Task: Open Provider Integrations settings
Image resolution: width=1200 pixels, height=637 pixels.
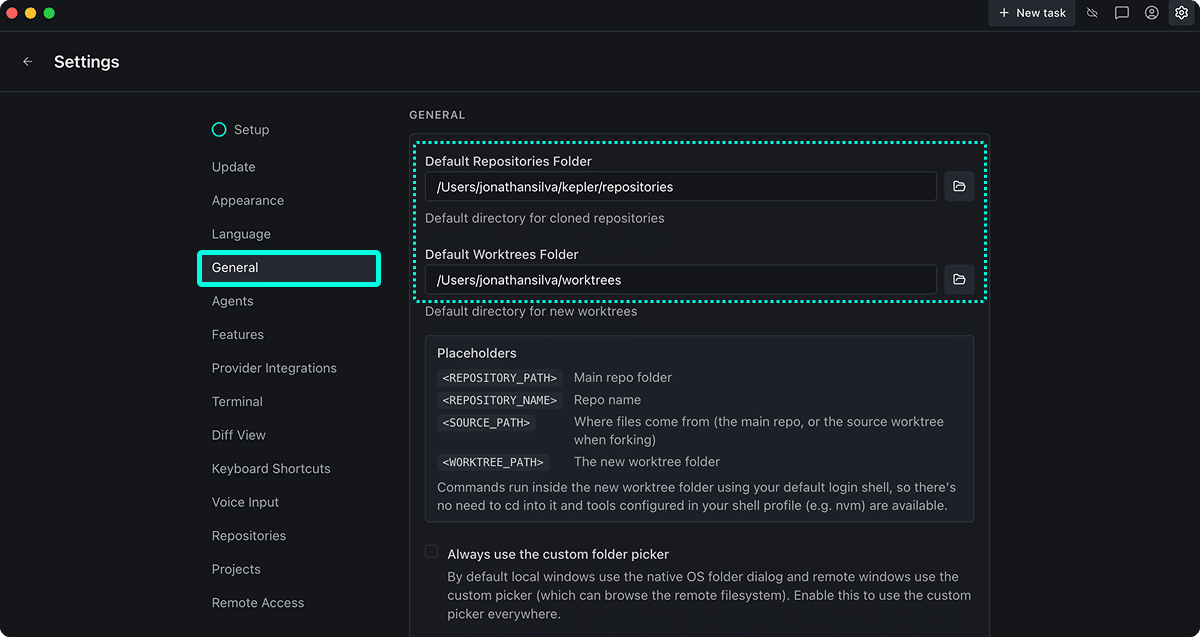Action: [x=274, y=368]
